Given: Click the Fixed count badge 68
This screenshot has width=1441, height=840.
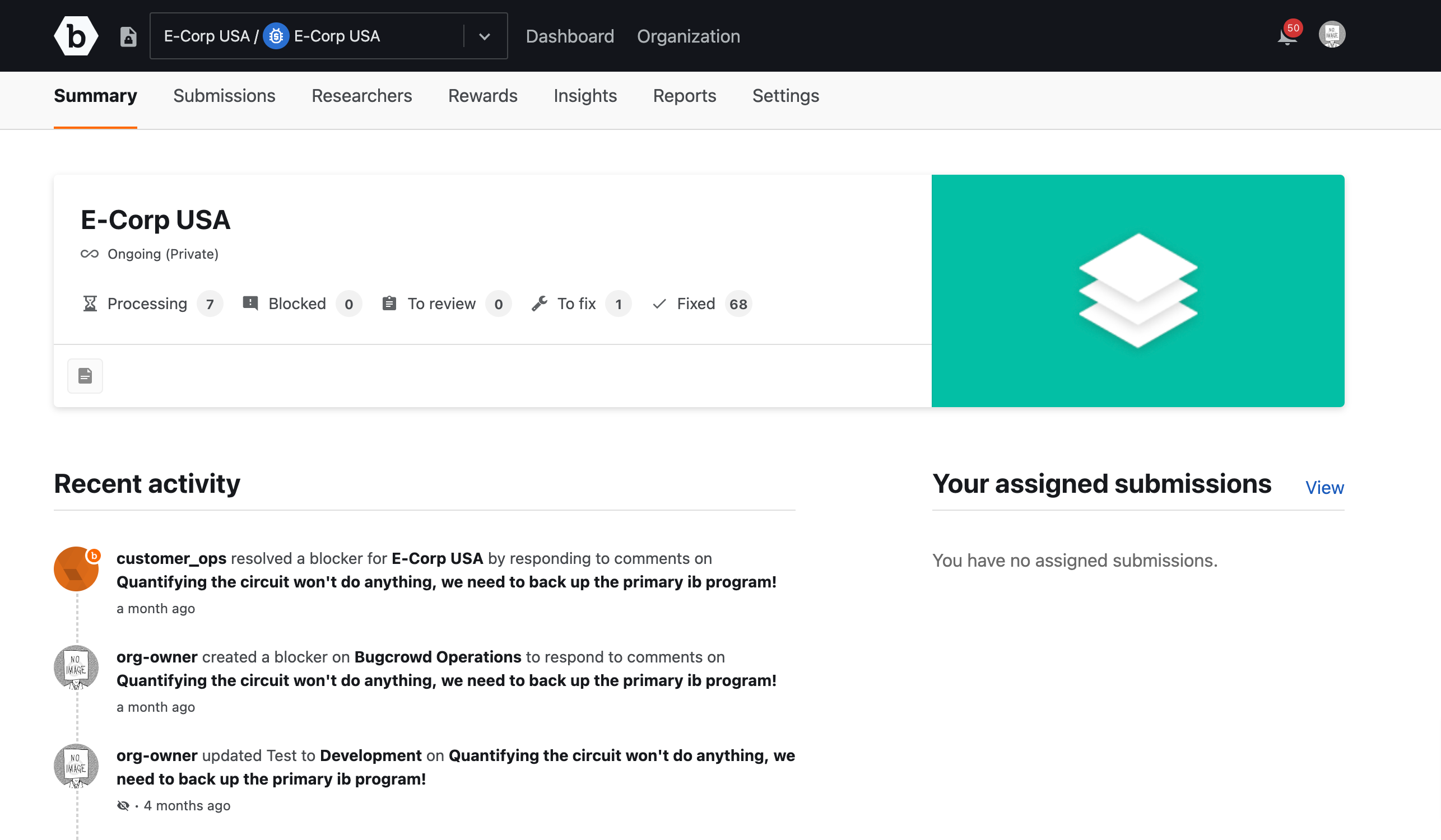Looking at the screenshot, I should pyautogui.click(x=738, y=304).
